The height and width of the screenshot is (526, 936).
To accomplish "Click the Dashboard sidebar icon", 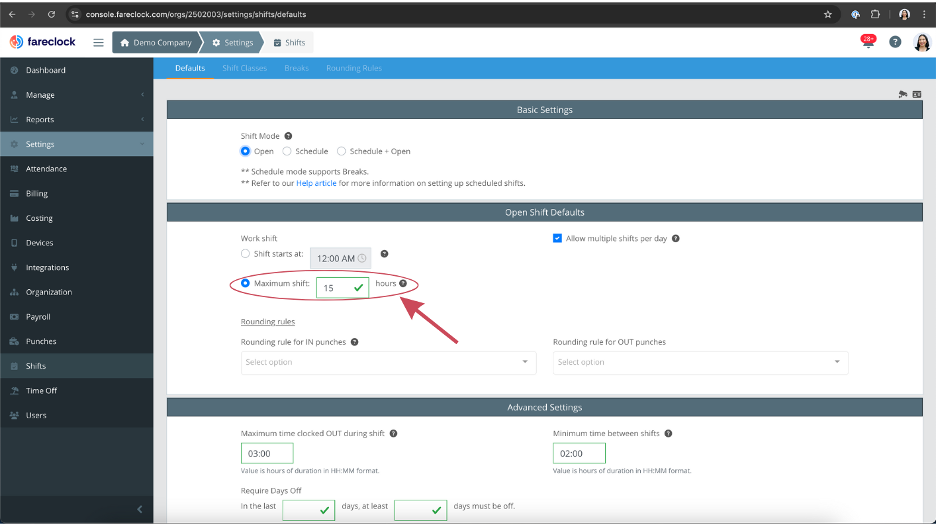I will (x=14, y=70).
